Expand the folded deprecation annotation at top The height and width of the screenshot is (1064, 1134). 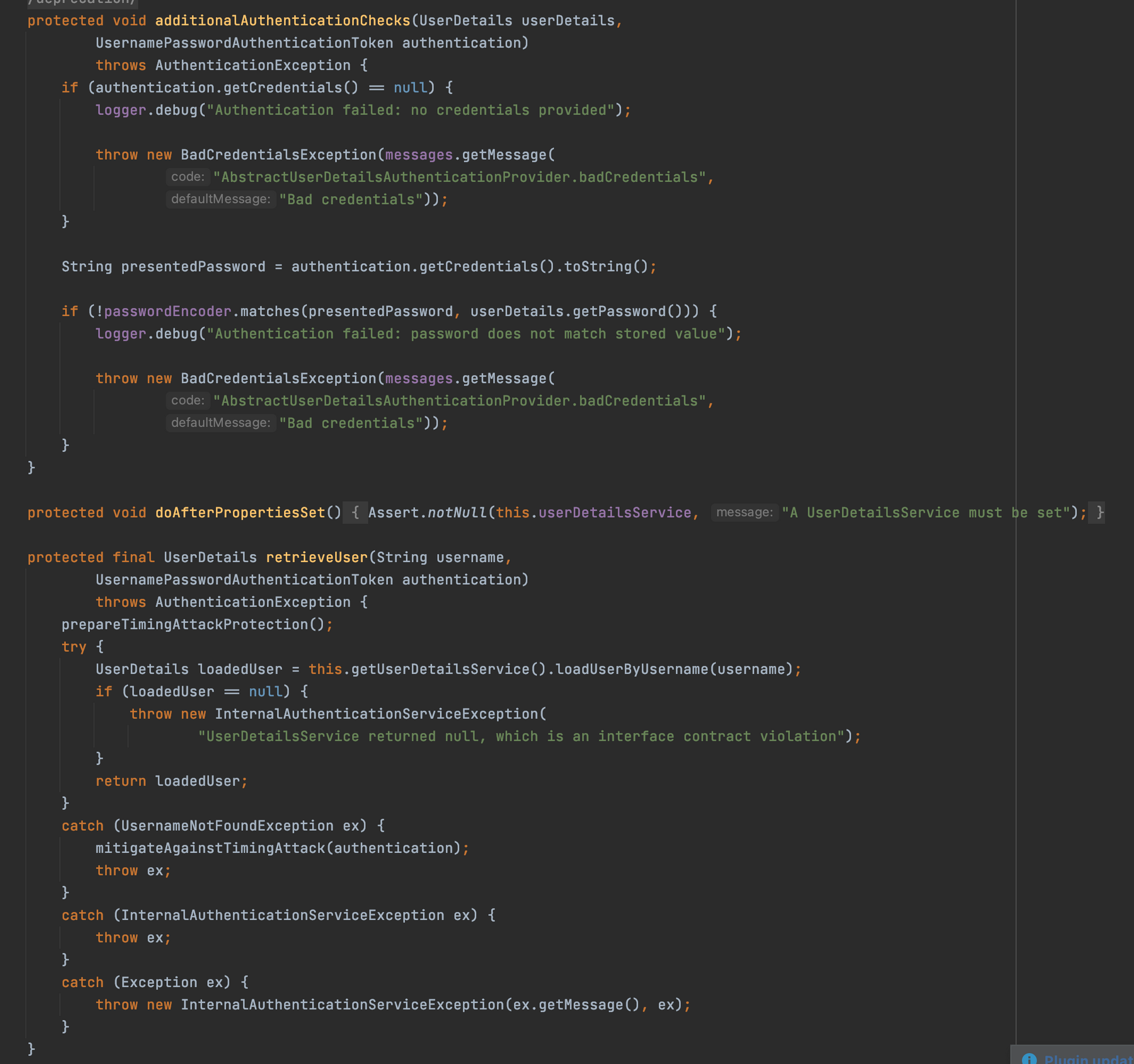pos(82,2)
